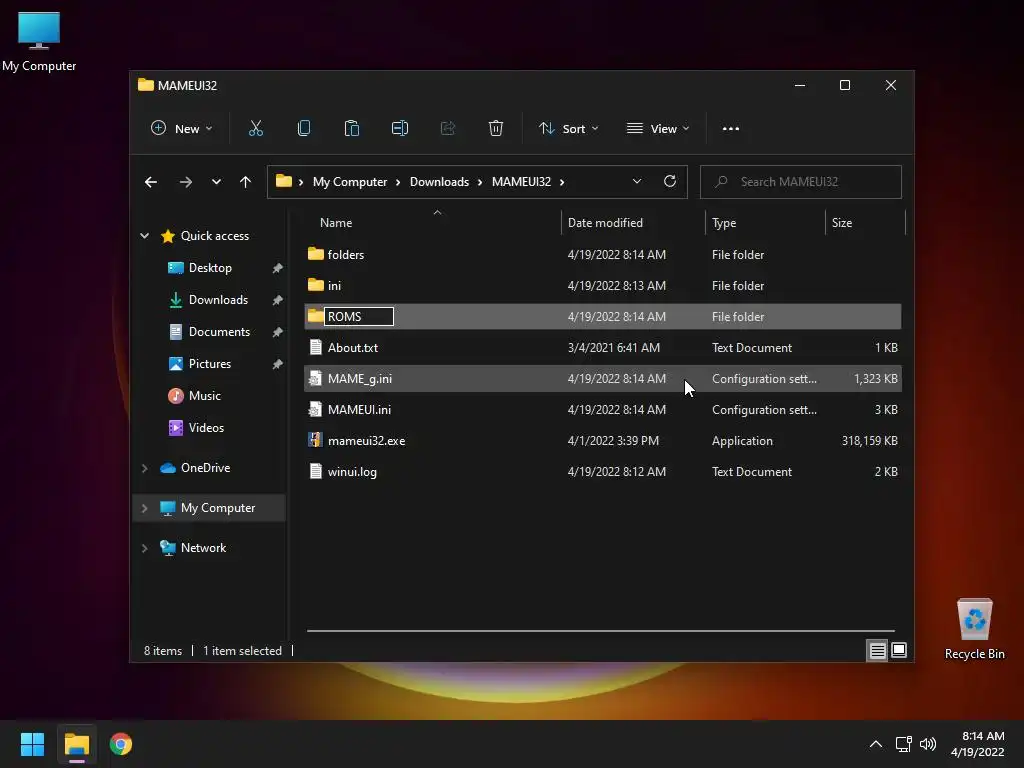Open File Explorer in the taskbar
Image resolution: width=1024 pixels, height=768 pixels.
pyautogui.click(x=76, y=744)
